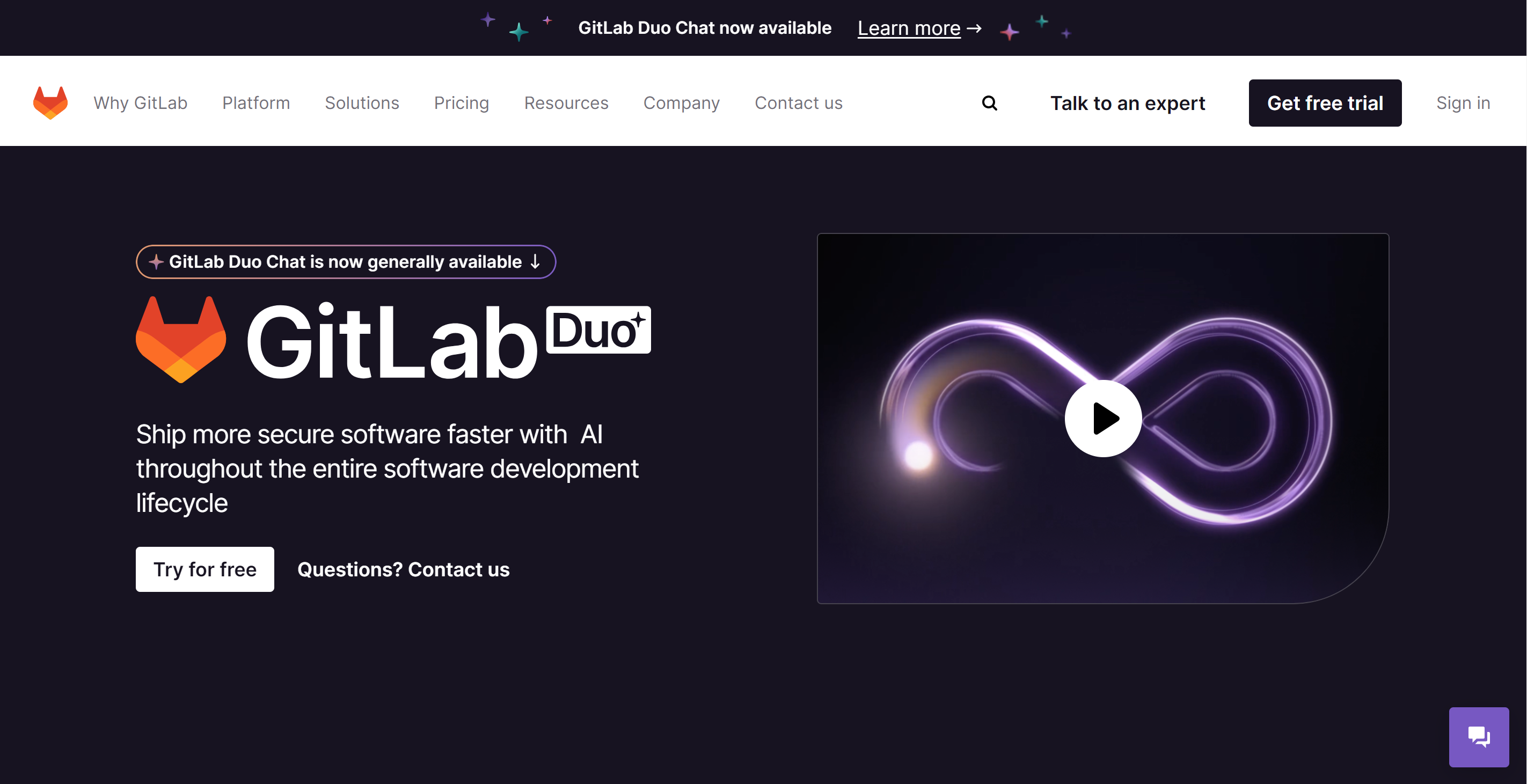Click the Get free trial button
Image resolution: width=1527 pixels, height=784 pixels.
(x=1325, y=103)
